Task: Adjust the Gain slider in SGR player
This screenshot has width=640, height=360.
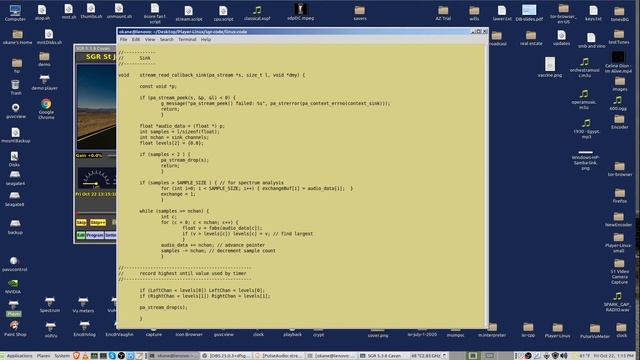Action: 111,156
